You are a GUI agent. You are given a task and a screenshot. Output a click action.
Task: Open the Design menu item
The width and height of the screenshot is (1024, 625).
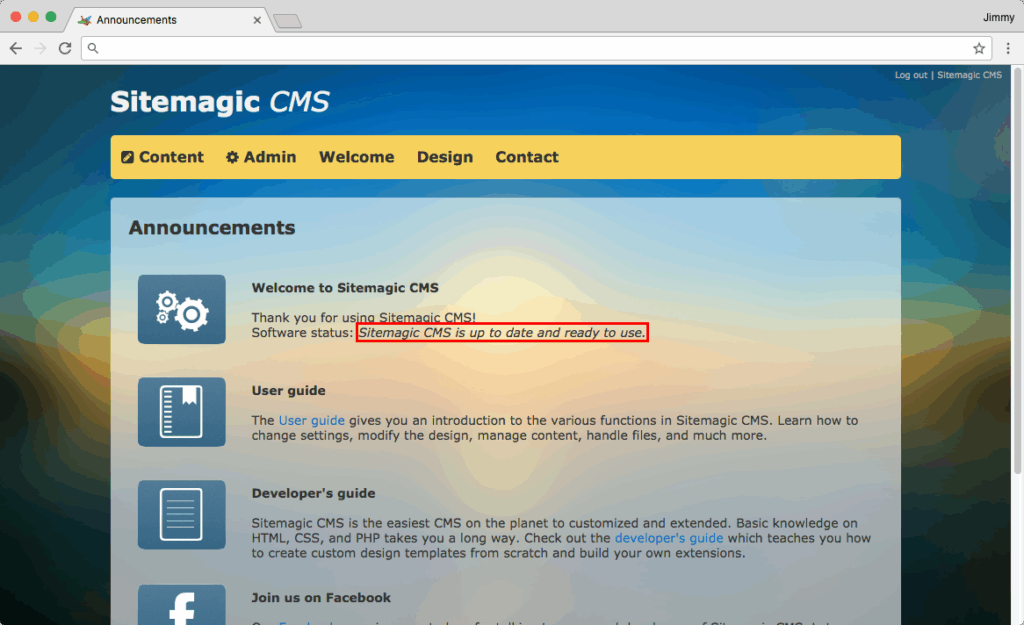coord(445,157)
